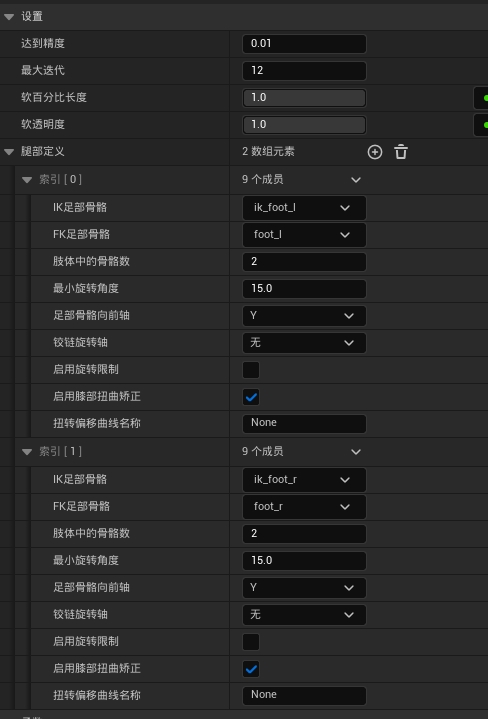The height and width of the screenshot is (719, 488).
Task: Toggle 软透明度 exposed pin indicator
Action: (x=481, y=125)
